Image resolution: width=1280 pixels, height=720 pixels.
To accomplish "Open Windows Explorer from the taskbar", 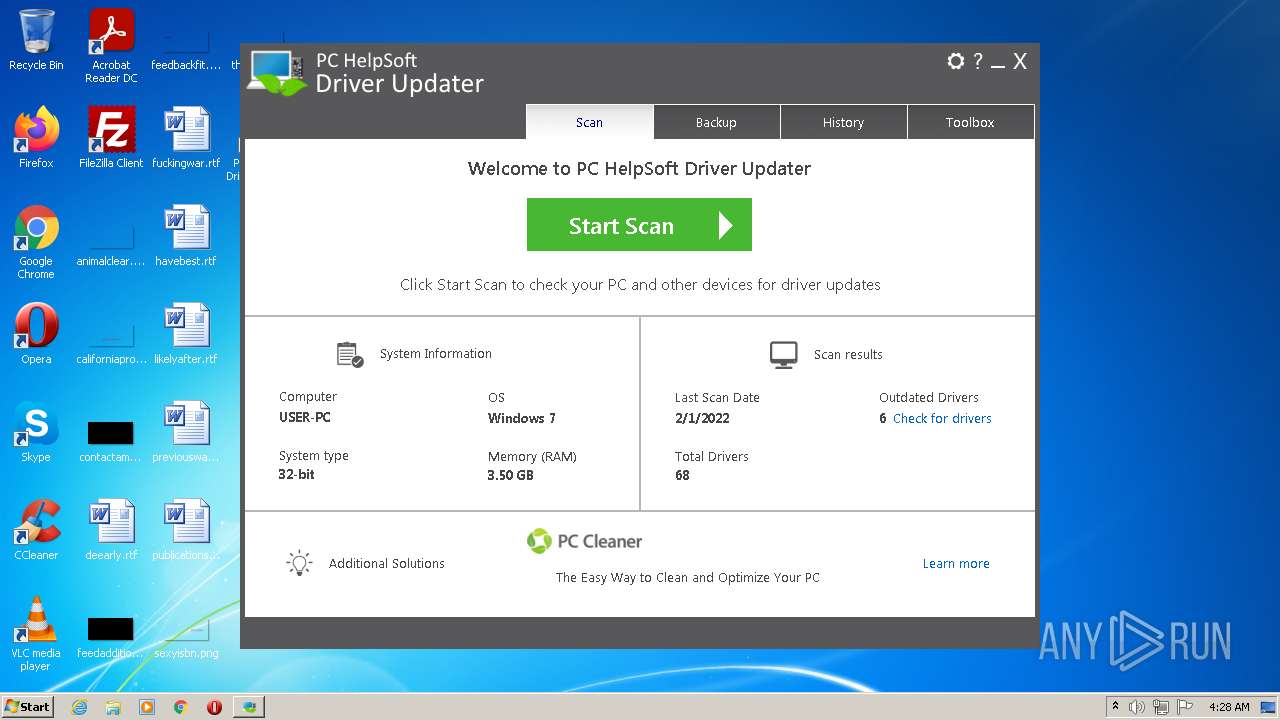I will click(x=113, y=707).
